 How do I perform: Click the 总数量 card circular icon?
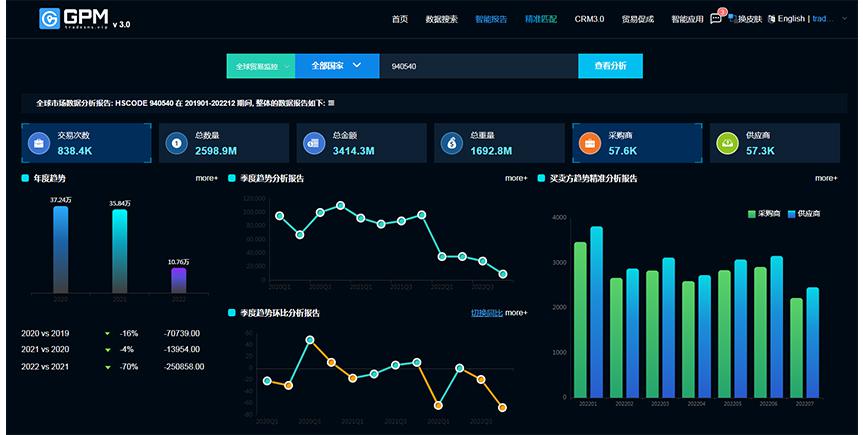point(175,143)
